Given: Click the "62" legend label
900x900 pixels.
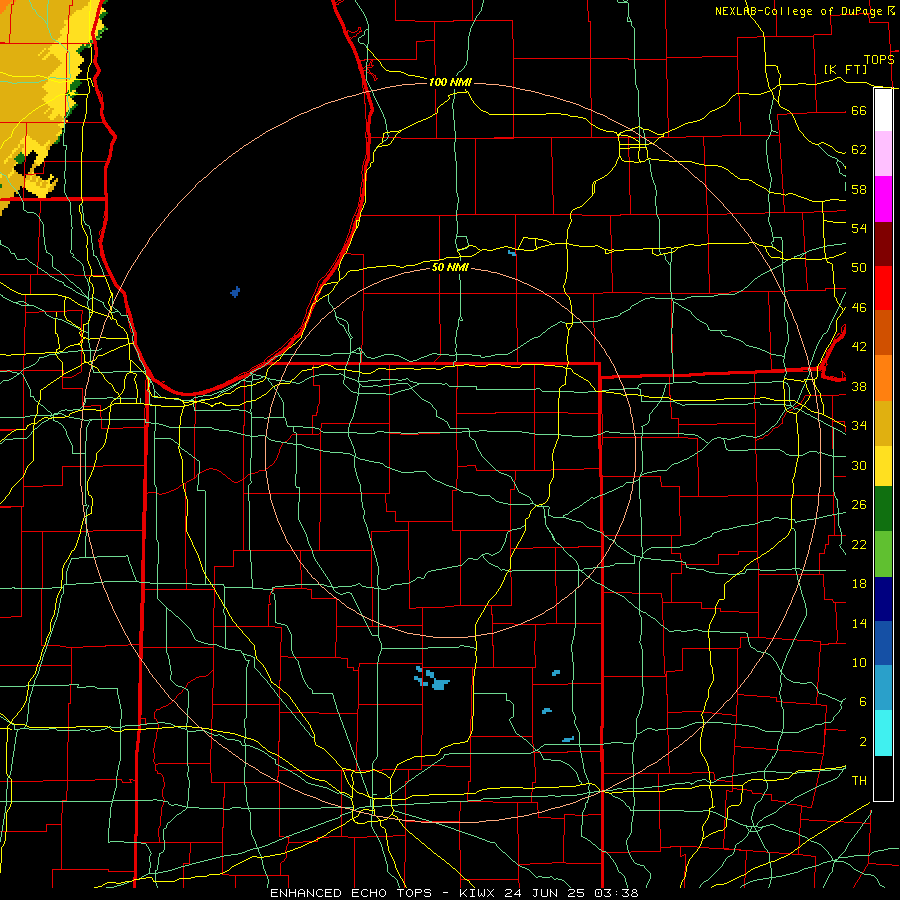Looking at the screenshot, I should 859,150.
